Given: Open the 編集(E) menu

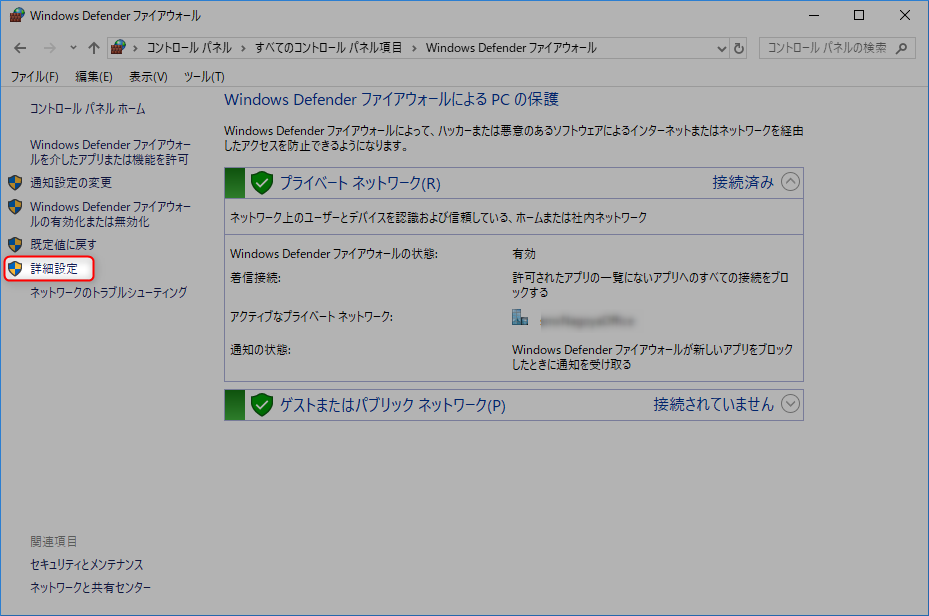Looking at the screenshot, I should [x=94, y=77].
